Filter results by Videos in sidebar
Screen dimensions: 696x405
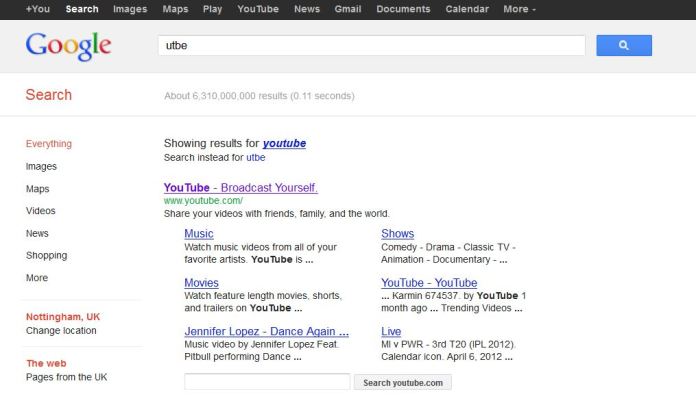point(41,211)
